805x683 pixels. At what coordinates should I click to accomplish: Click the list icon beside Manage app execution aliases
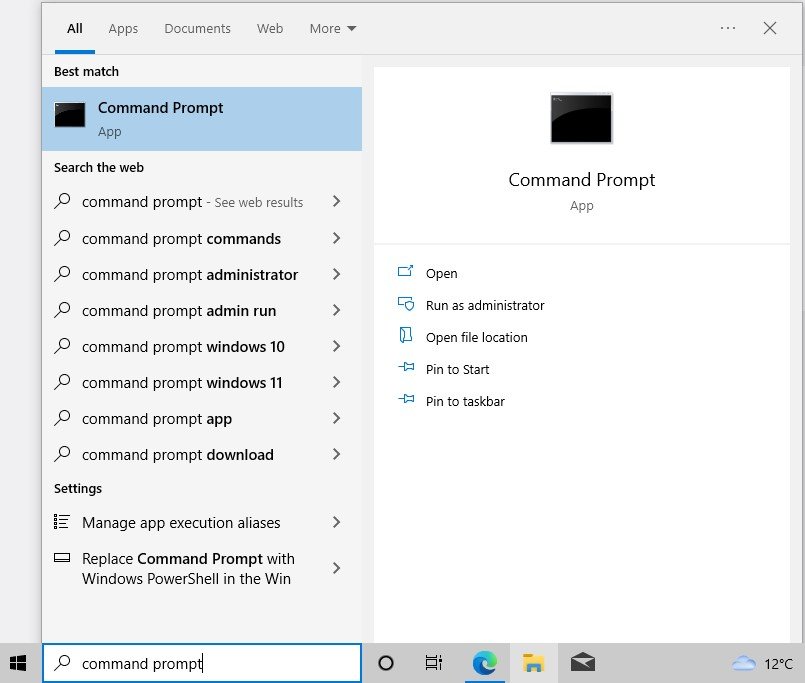(62, 522)
